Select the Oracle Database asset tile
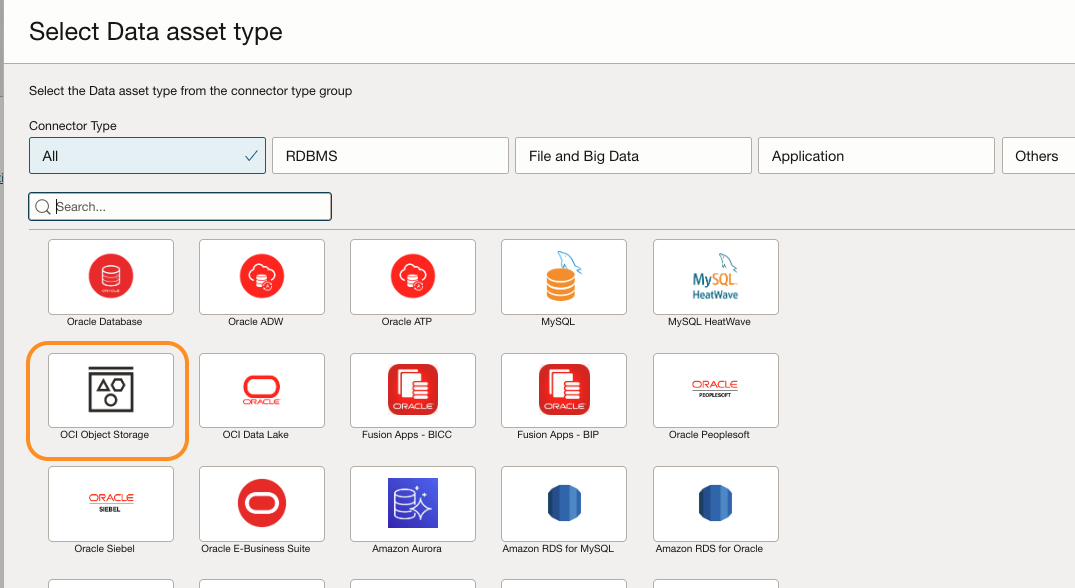The height and width of the screenshot is (588, 1075). [x=111, y=277]
